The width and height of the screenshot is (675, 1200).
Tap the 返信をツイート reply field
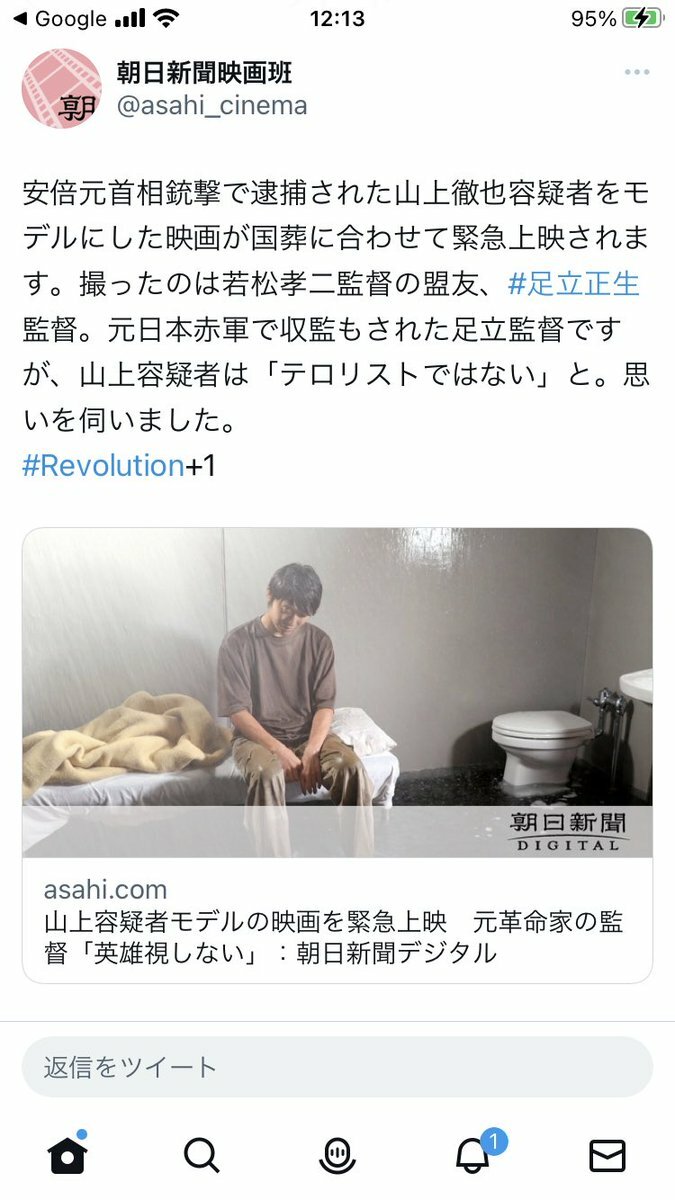coord(337,1067)
